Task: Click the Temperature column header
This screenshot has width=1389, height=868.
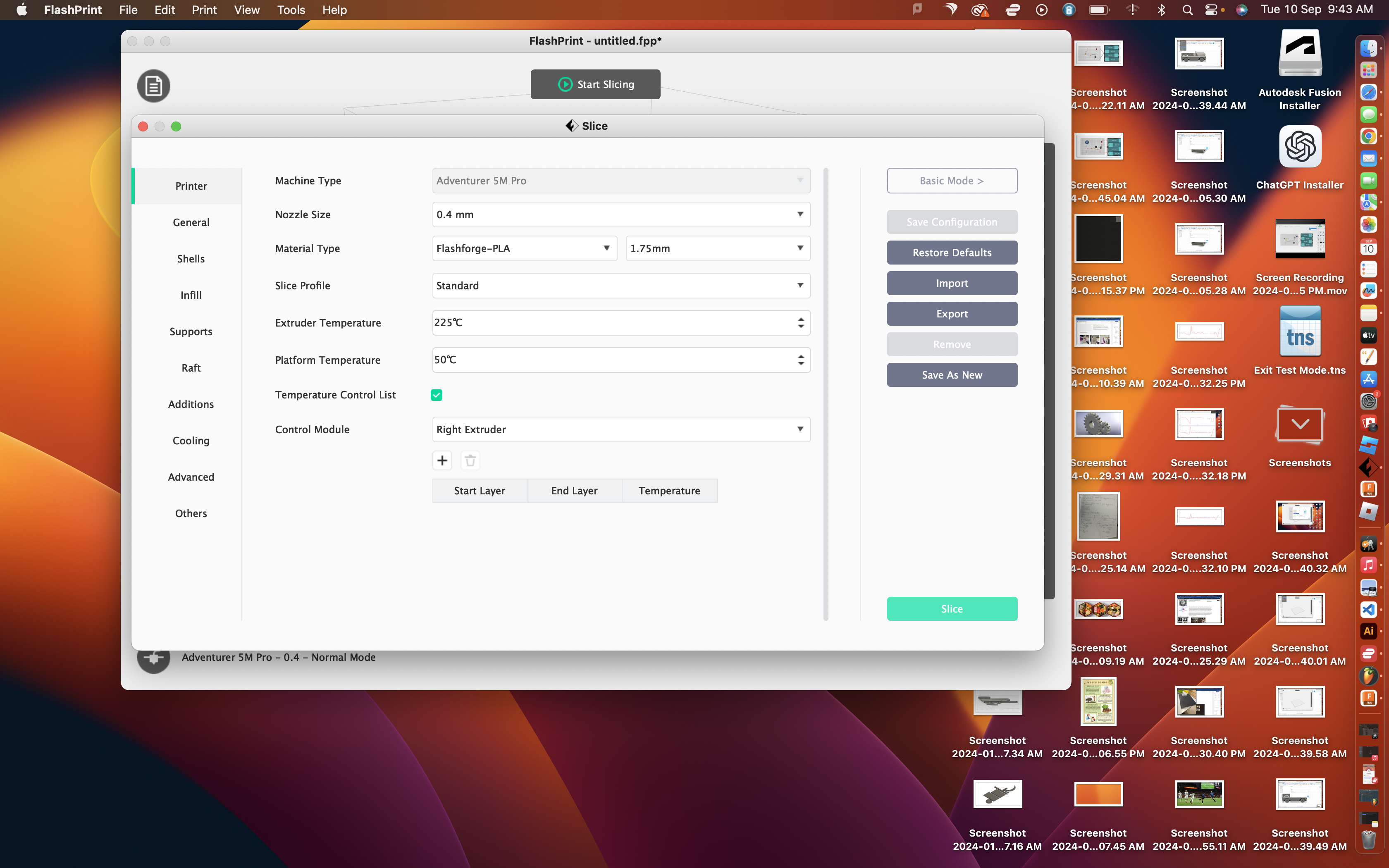Action: (669, 491)
